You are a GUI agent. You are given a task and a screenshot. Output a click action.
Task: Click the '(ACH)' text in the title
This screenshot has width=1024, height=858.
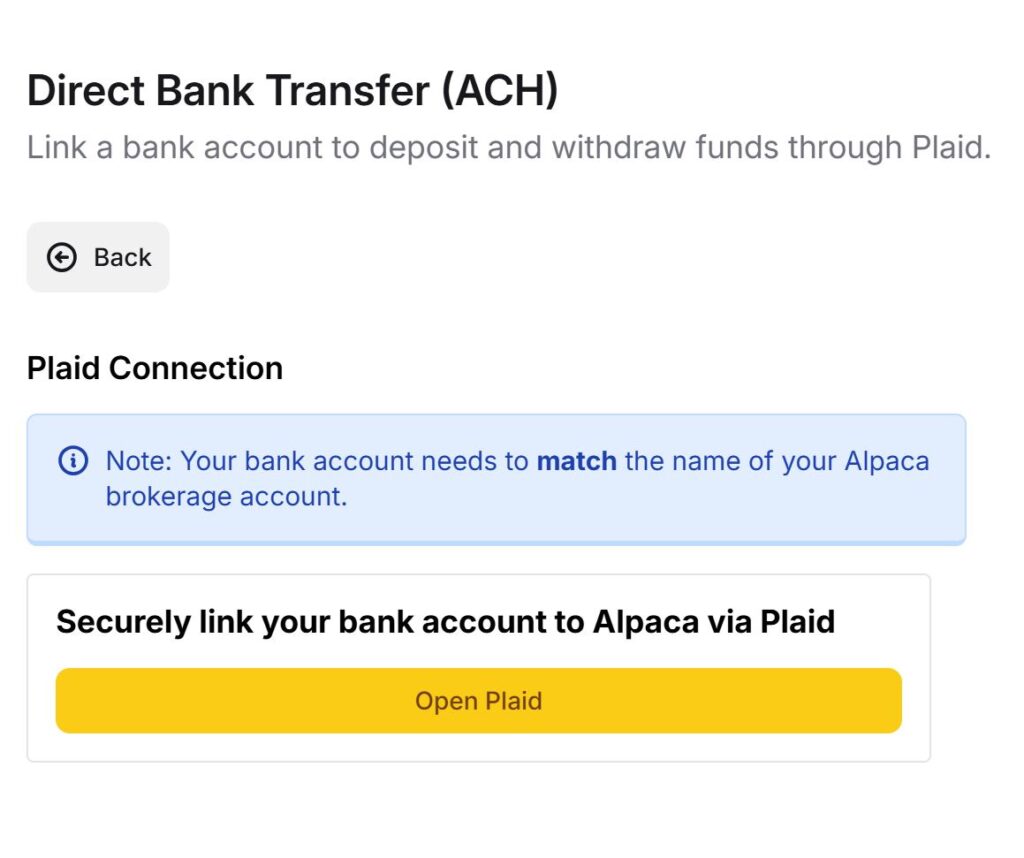(x=500, y=90)
